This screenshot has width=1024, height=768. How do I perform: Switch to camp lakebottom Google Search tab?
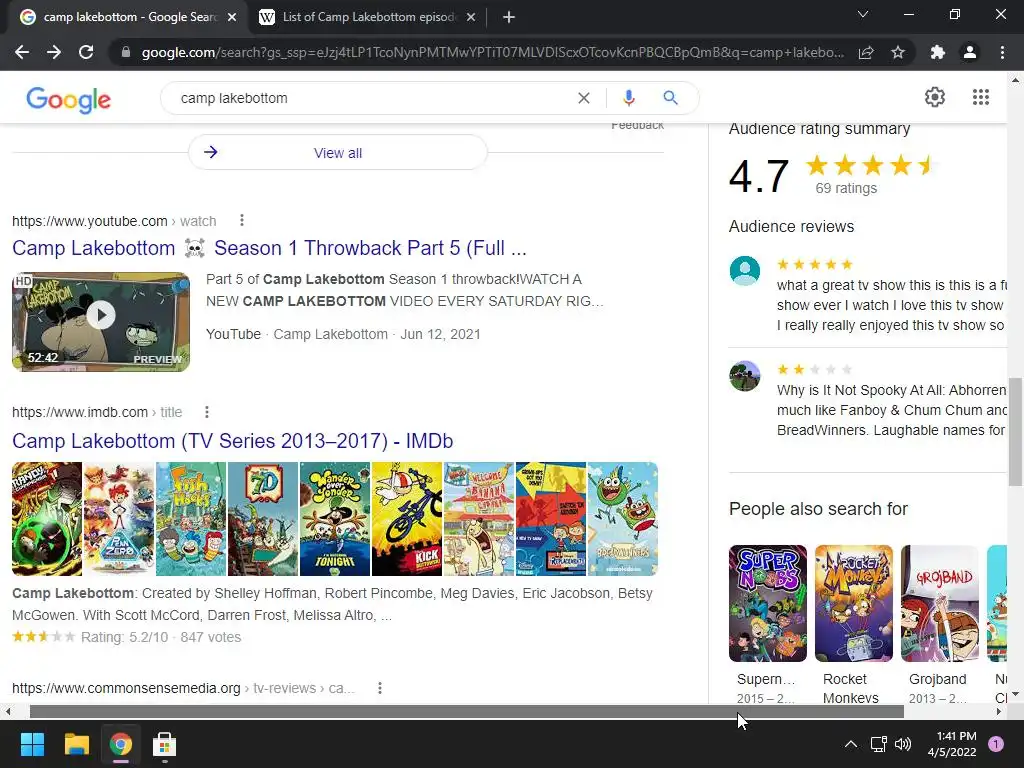click(x=127, y=18)
